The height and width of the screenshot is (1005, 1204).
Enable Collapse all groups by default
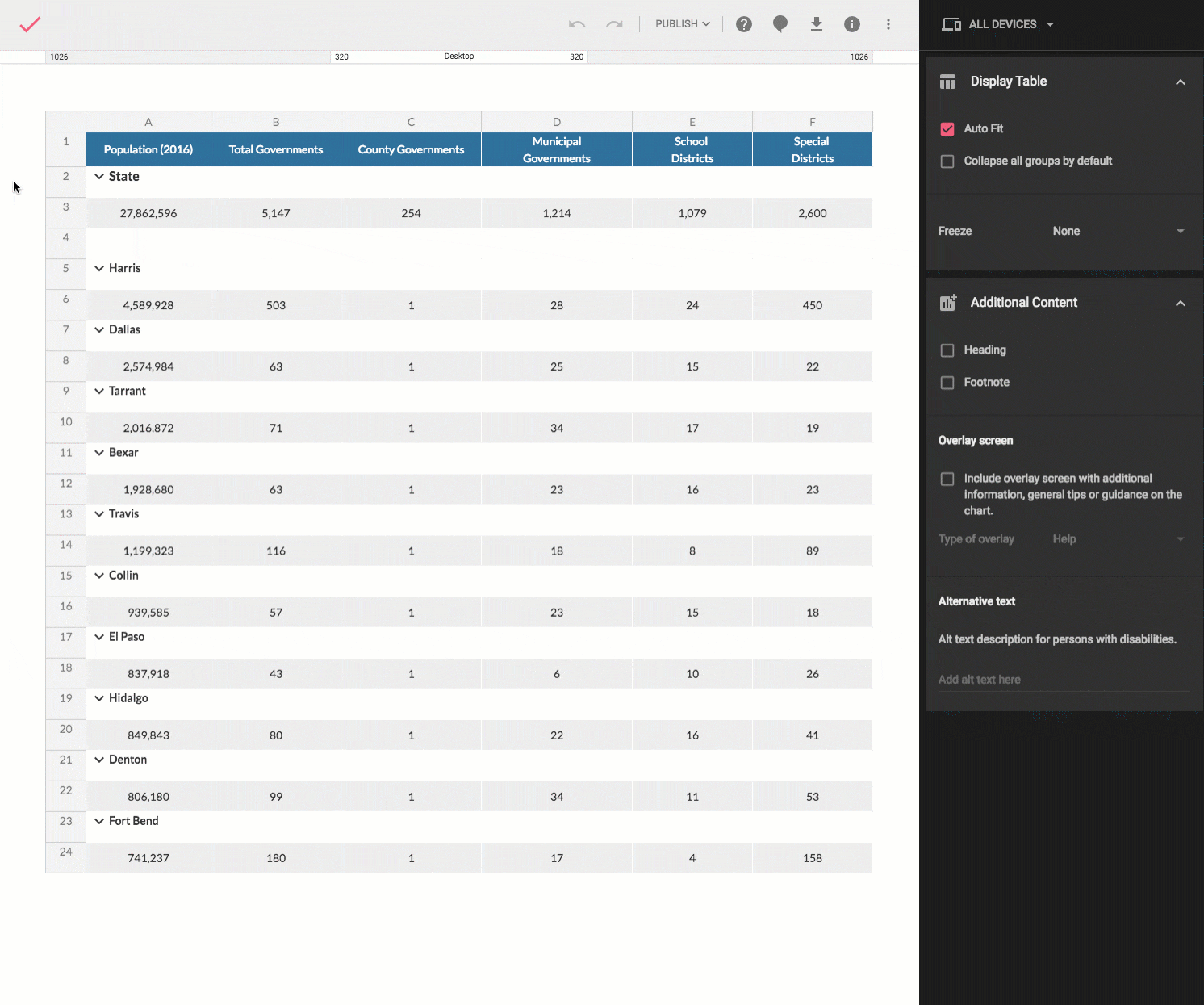947,161
